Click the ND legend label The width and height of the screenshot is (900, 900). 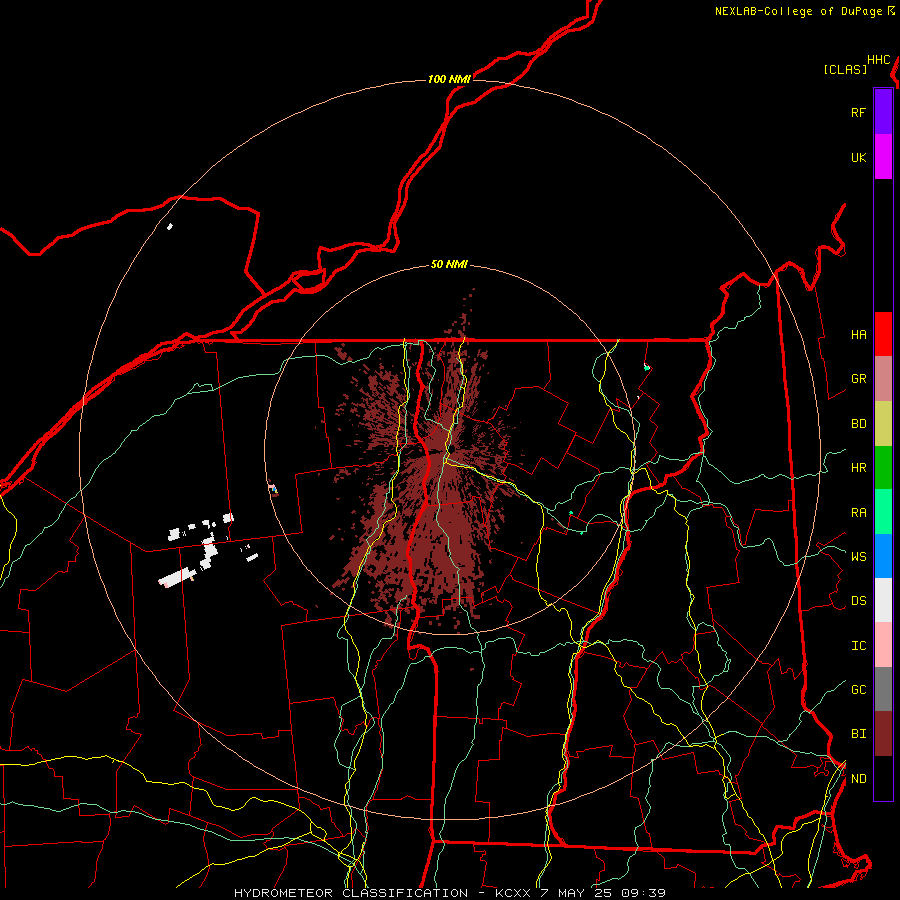tap(858, 778)
